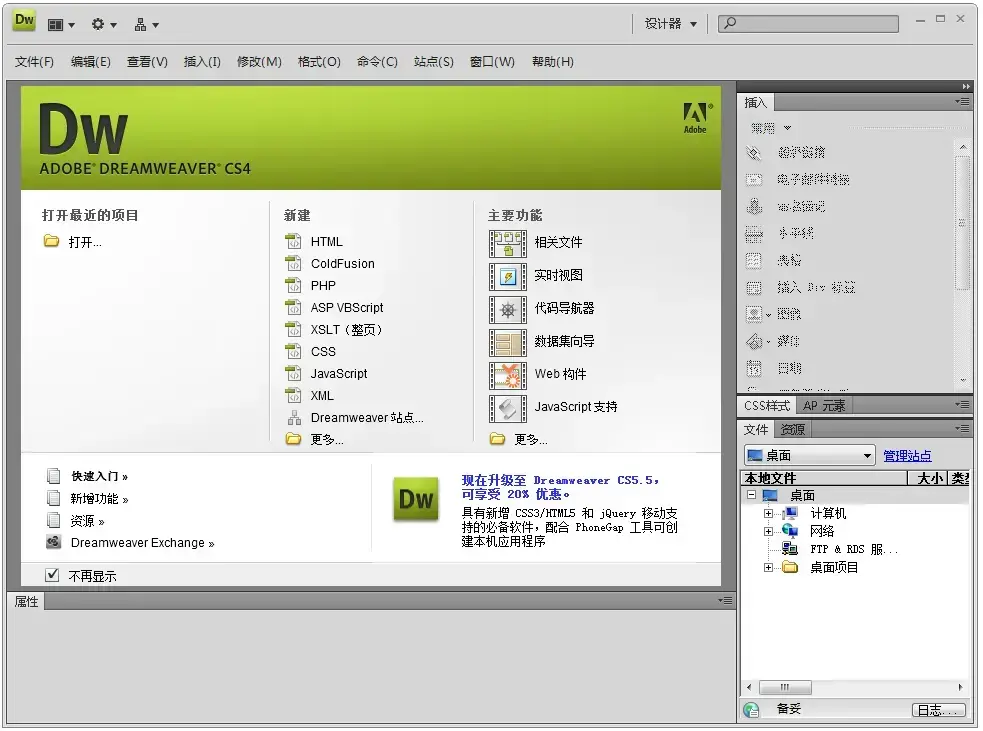Image resolution: width=983 pixels, height=731 pixels.
Task: Open the Insert panel options menu
Action: [962, 102]
